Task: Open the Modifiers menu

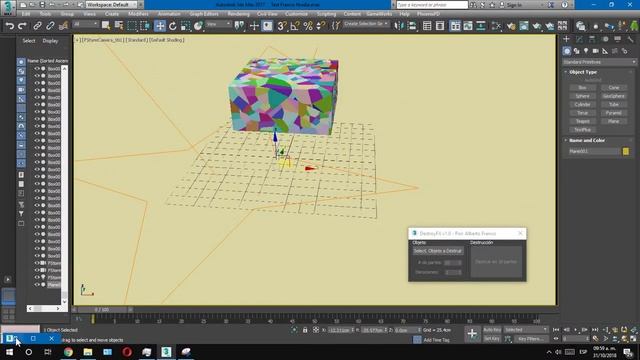Action: coord(138,14)
